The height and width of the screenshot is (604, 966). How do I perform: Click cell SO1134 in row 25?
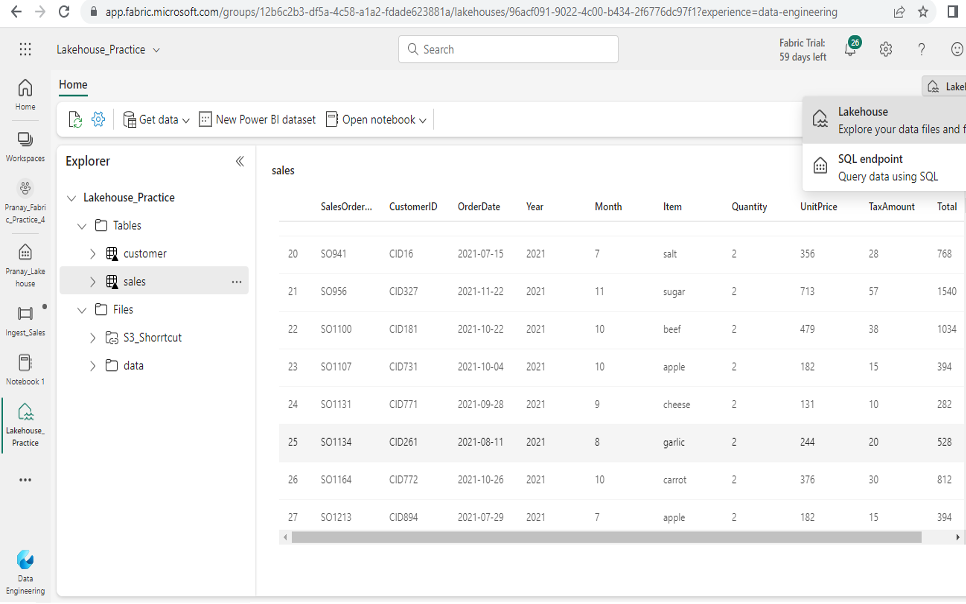point(336,443)
